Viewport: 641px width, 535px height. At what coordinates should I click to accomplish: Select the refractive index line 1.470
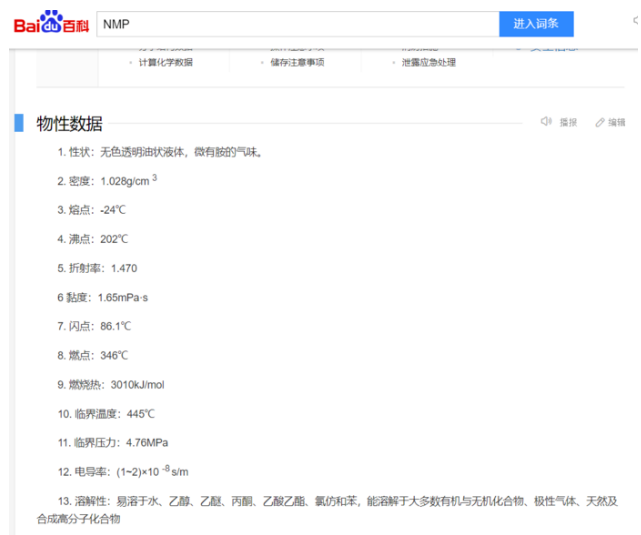click(x=97, y=269)
